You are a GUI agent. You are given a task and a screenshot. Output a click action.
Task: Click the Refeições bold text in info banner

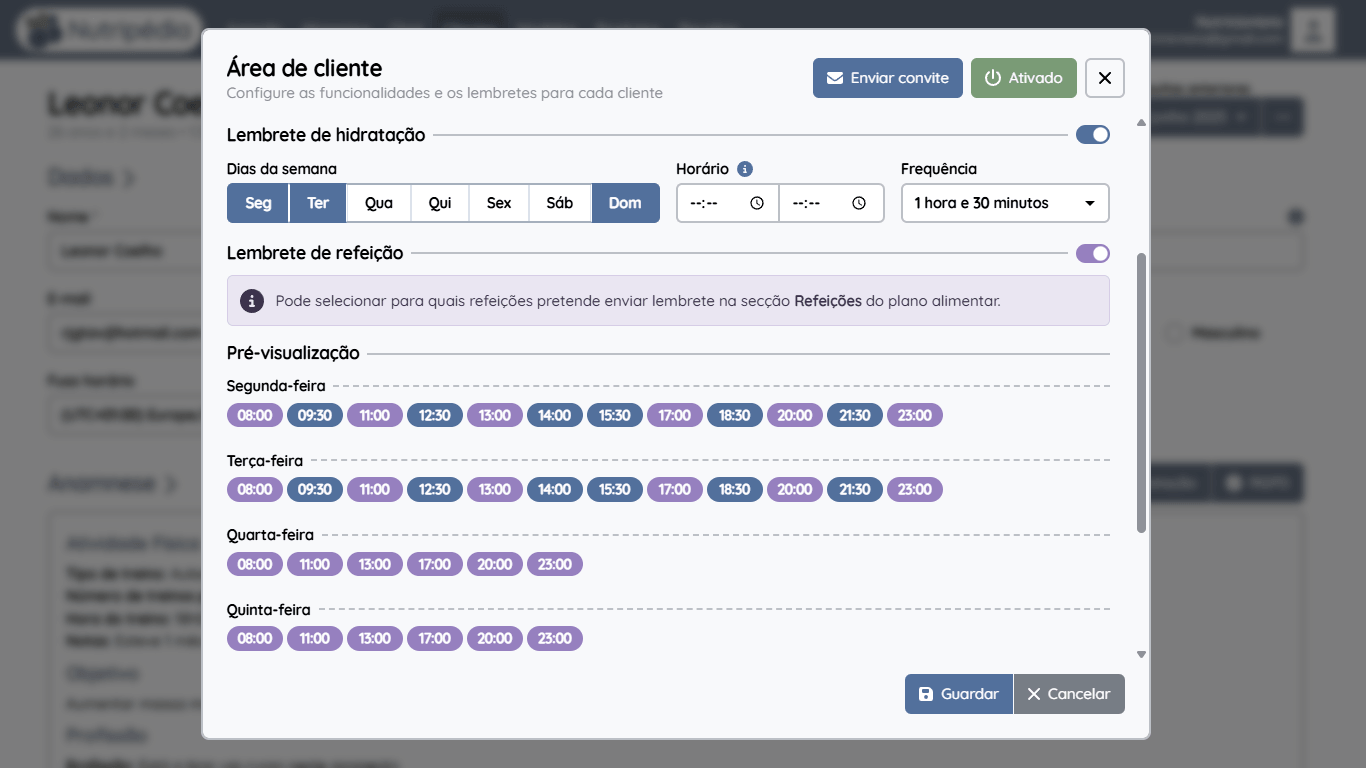click(828, 300)
